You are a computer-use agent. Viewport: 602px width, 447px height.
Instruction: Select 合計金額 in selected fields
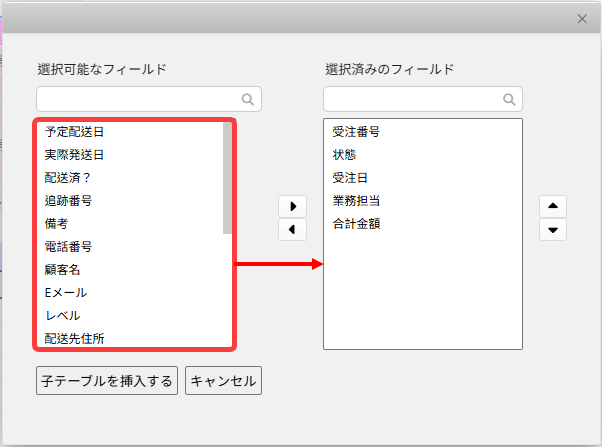[x=356, y=224]
